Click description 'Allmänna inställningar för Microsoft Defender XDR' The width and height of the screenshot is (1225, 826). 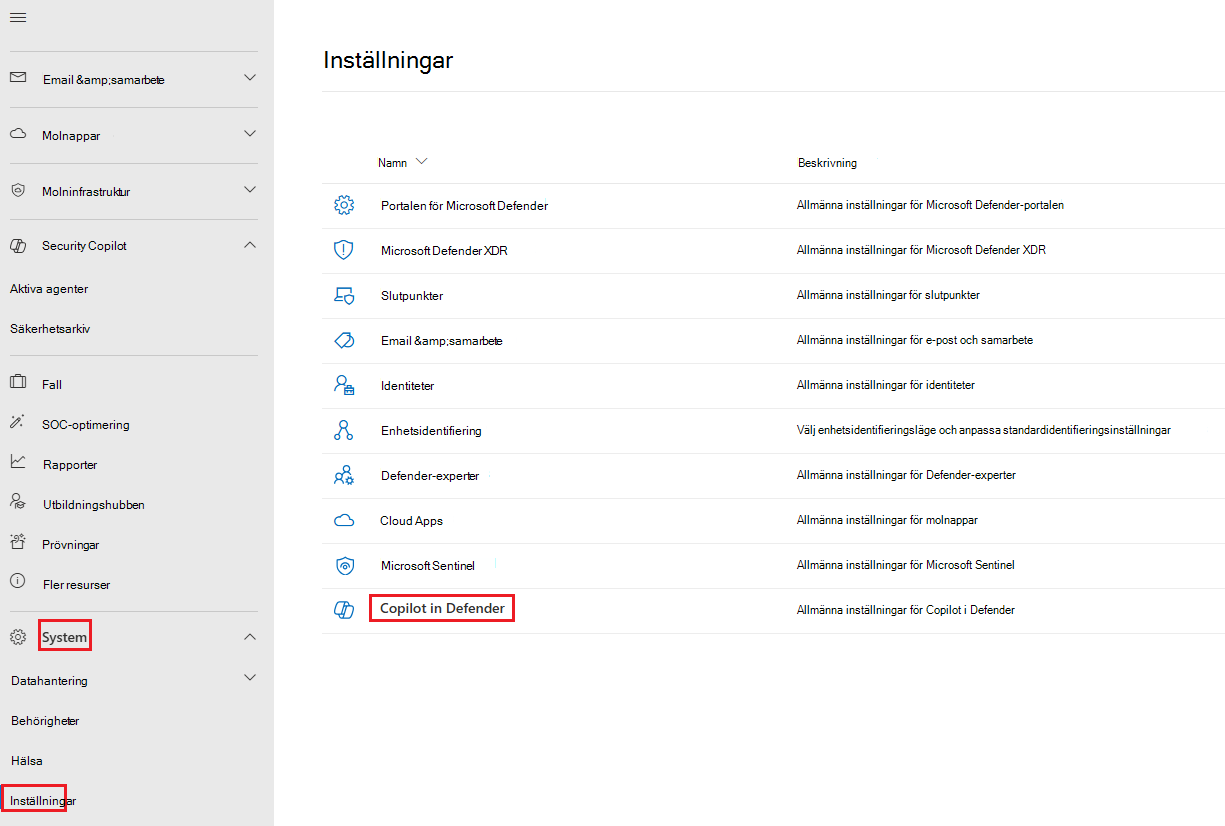pyautogui.click(x=921, y=250)
